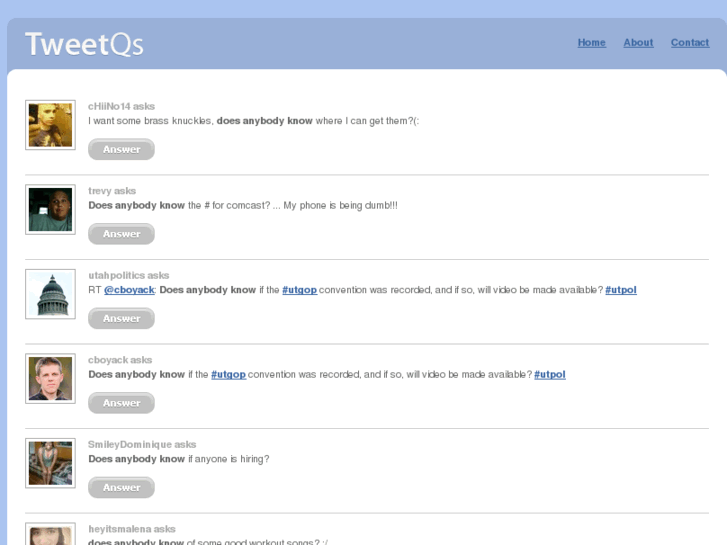
Task: Click the tweet about the # for comcast
Action: tap(243, 205)
